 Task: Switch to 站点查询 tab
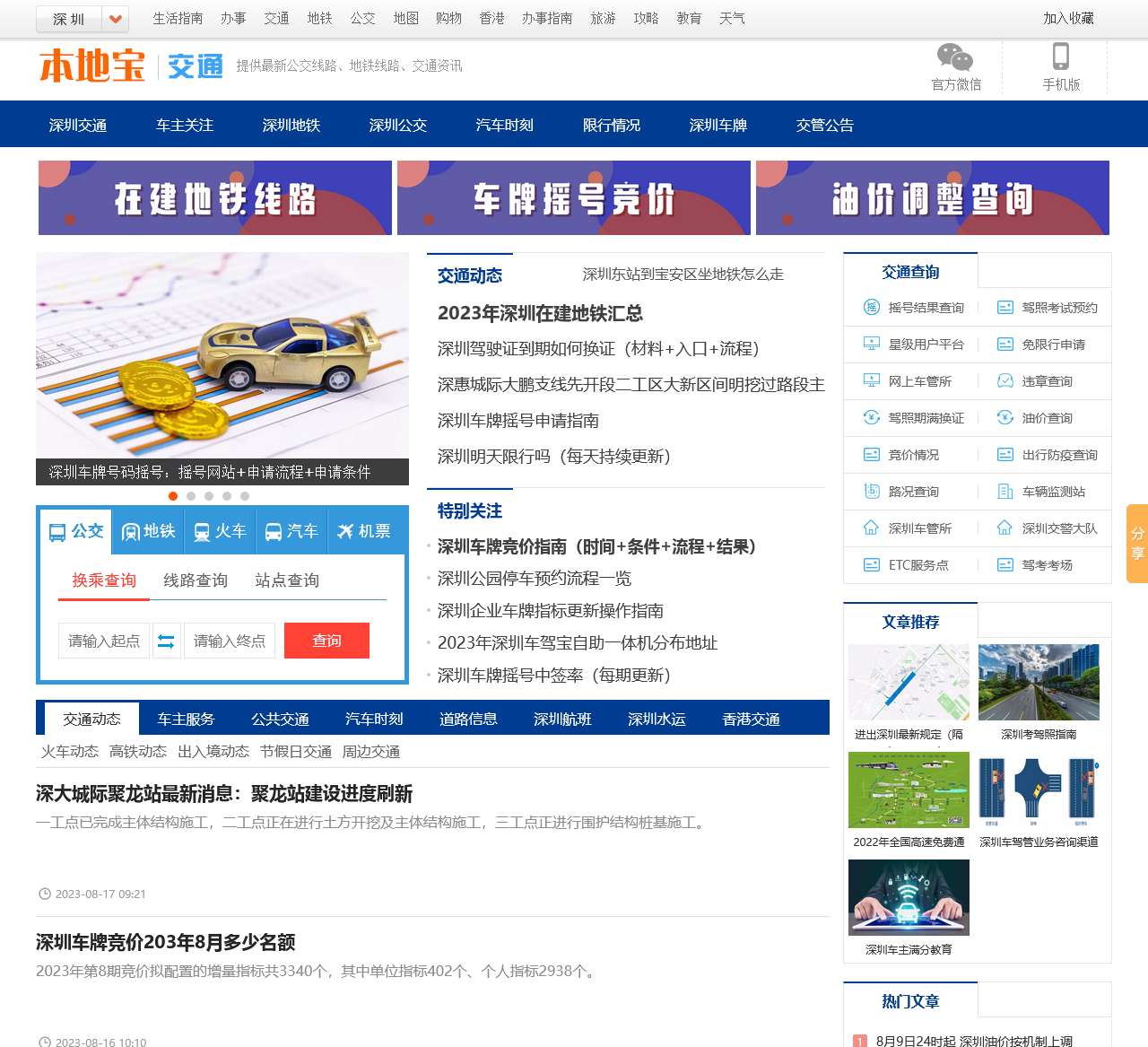(x=287, y=580)
